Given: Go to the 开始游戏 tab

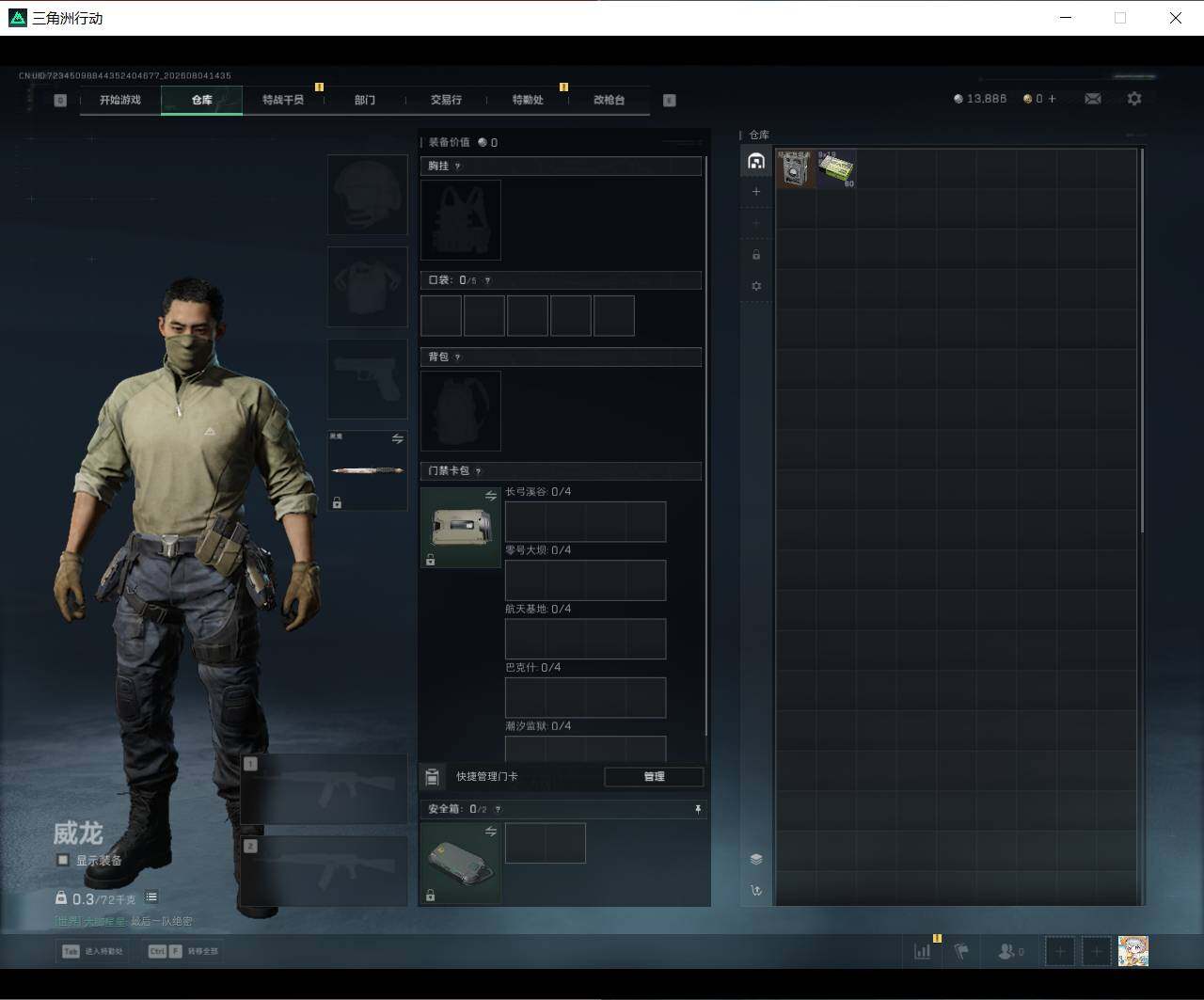Looking at the screenshot, I should click(x=120, y=100).
